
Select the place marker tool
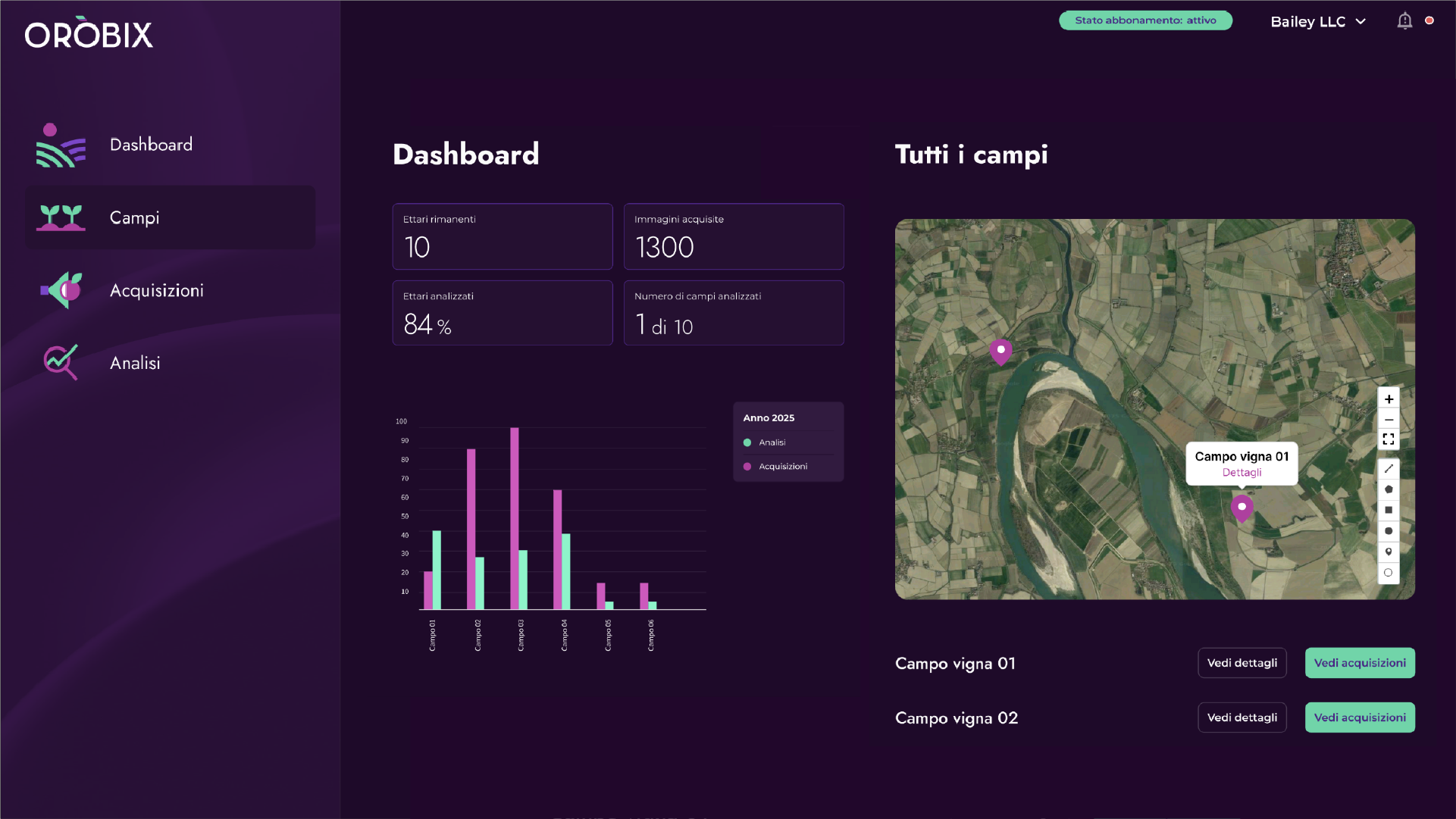[x=1389, y=552]
